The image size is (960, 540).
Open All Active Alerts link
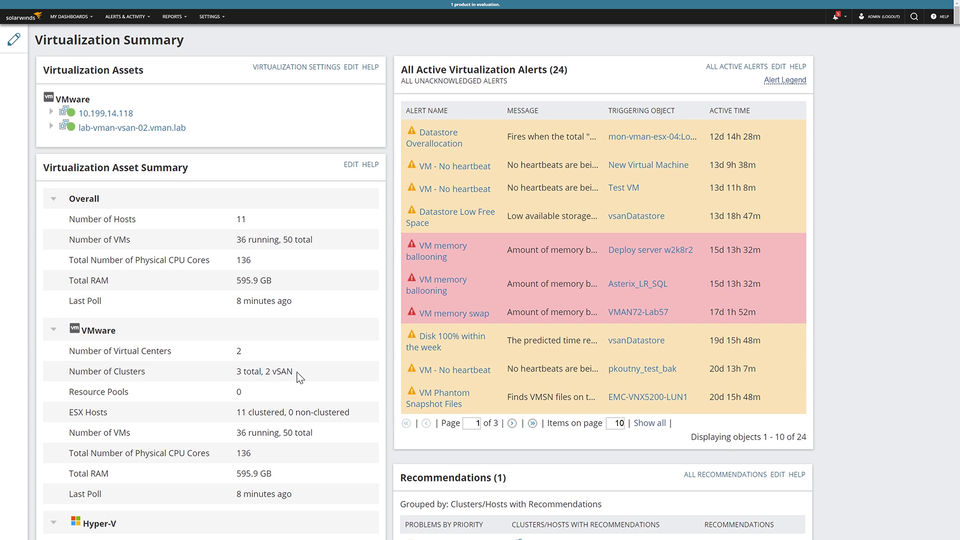pyautogui.click(x=737, y=66)
